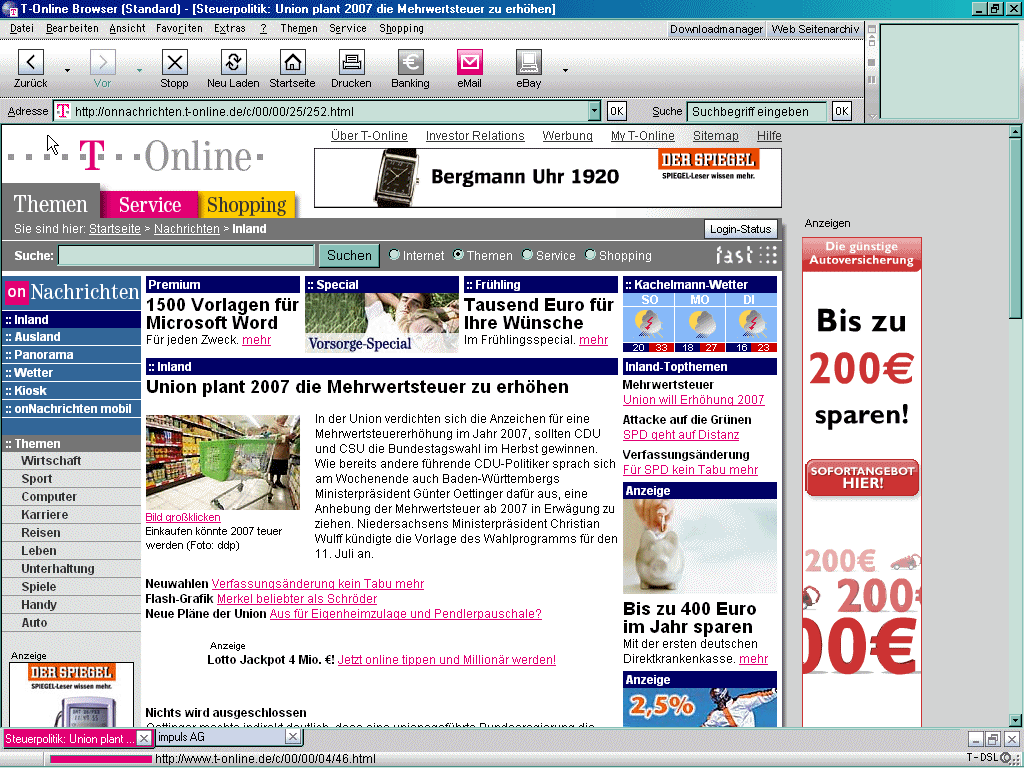Go to Startseite home icon
Image resolution: width=1024 pixels, height=768 pixels.
[x=293, y=63]
